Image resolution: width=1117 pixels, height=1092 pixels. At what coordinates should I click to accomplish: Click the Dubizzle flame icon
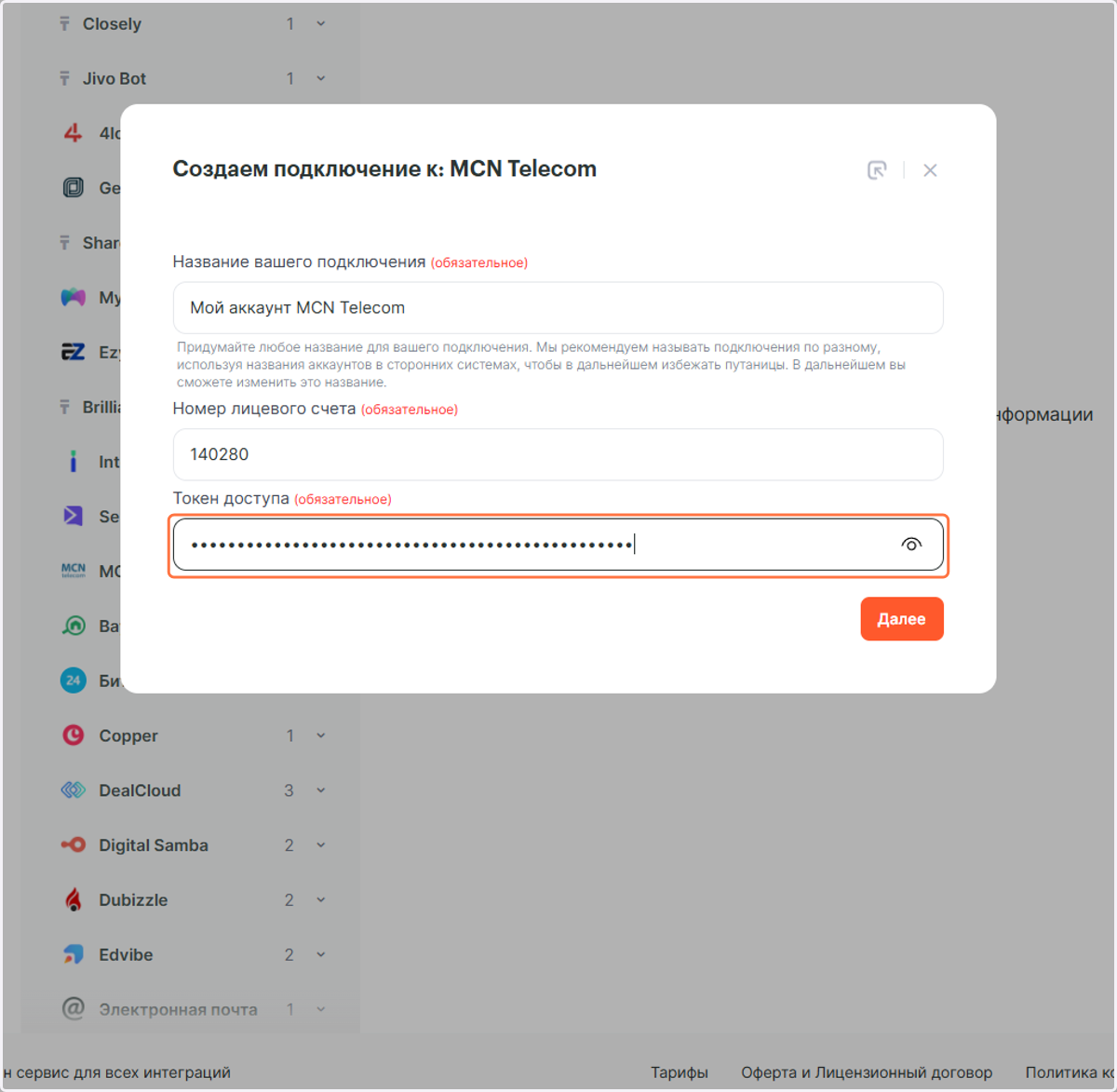tap(74, 899)
